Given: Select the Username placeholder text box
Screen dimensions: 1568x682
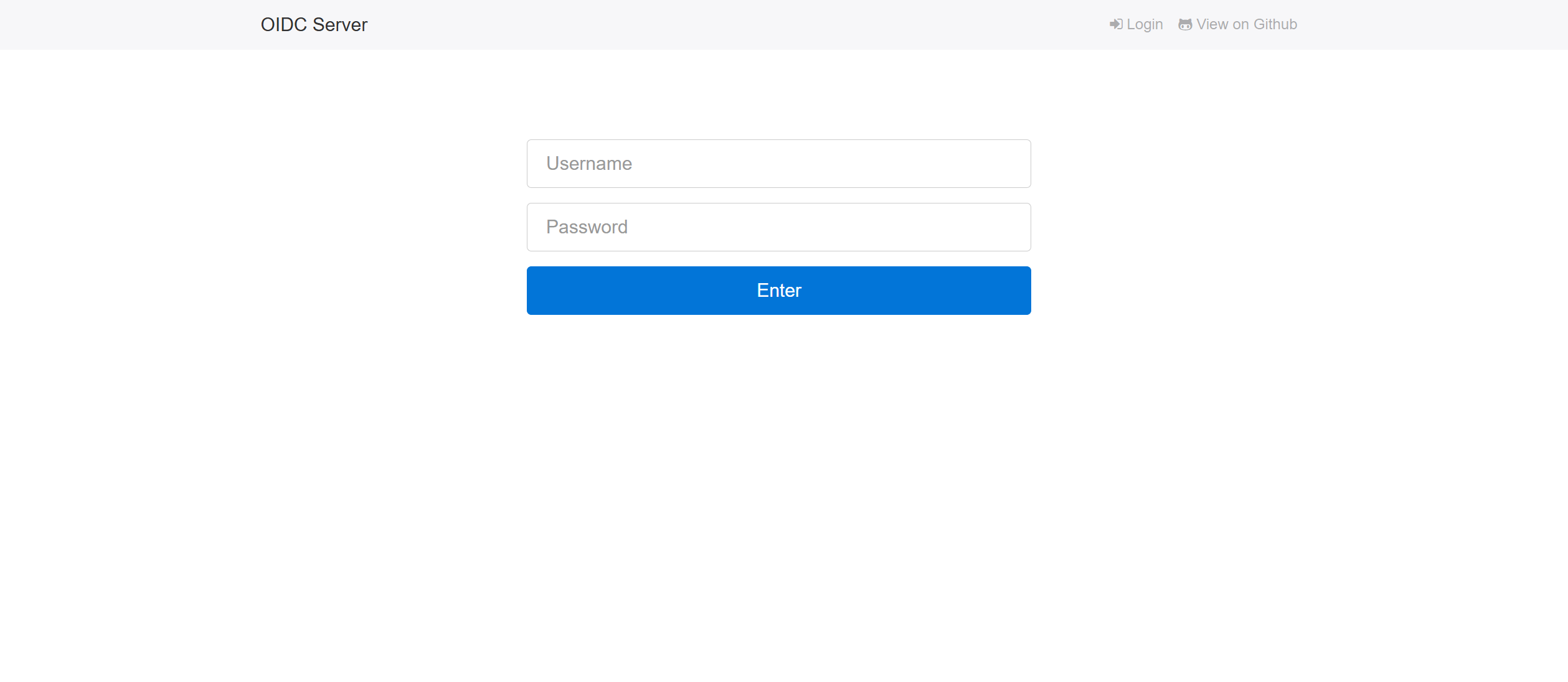Looking at the screenshot, I should 778,164.
